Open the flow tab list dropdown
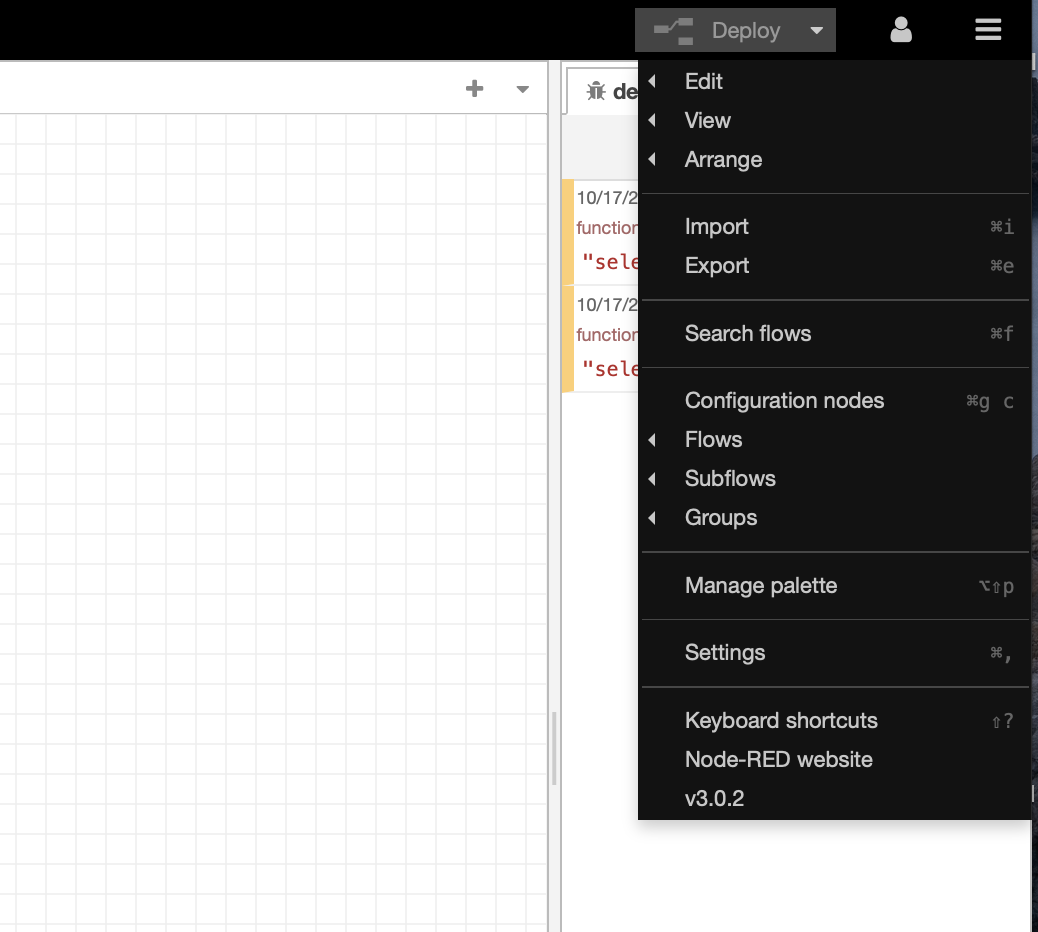Viewport: 1038px width, 932px height. pos(522,89)
